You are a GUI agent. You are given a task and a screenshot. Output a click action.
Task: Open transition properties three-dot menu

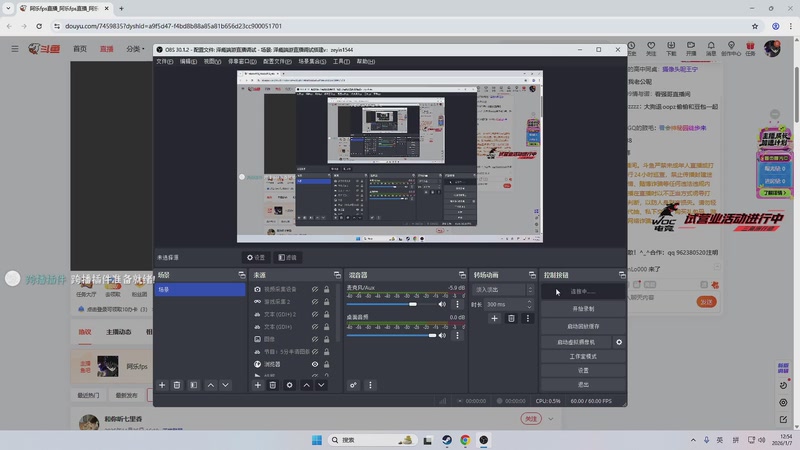pyautogui.click(x=528, y=318)
